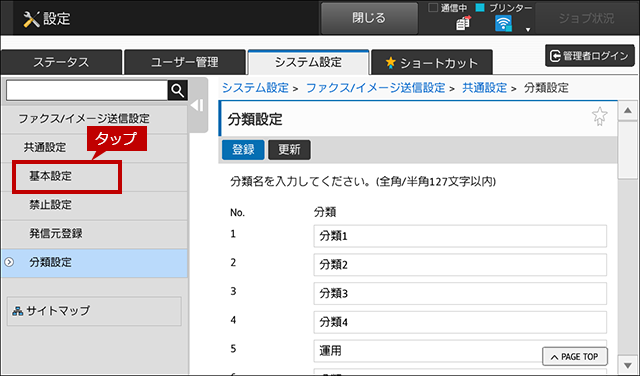Click the sitemap hierarchy icon
Image resolution: width=640 pixels, height=376 pixels.
tap(18, 311)
